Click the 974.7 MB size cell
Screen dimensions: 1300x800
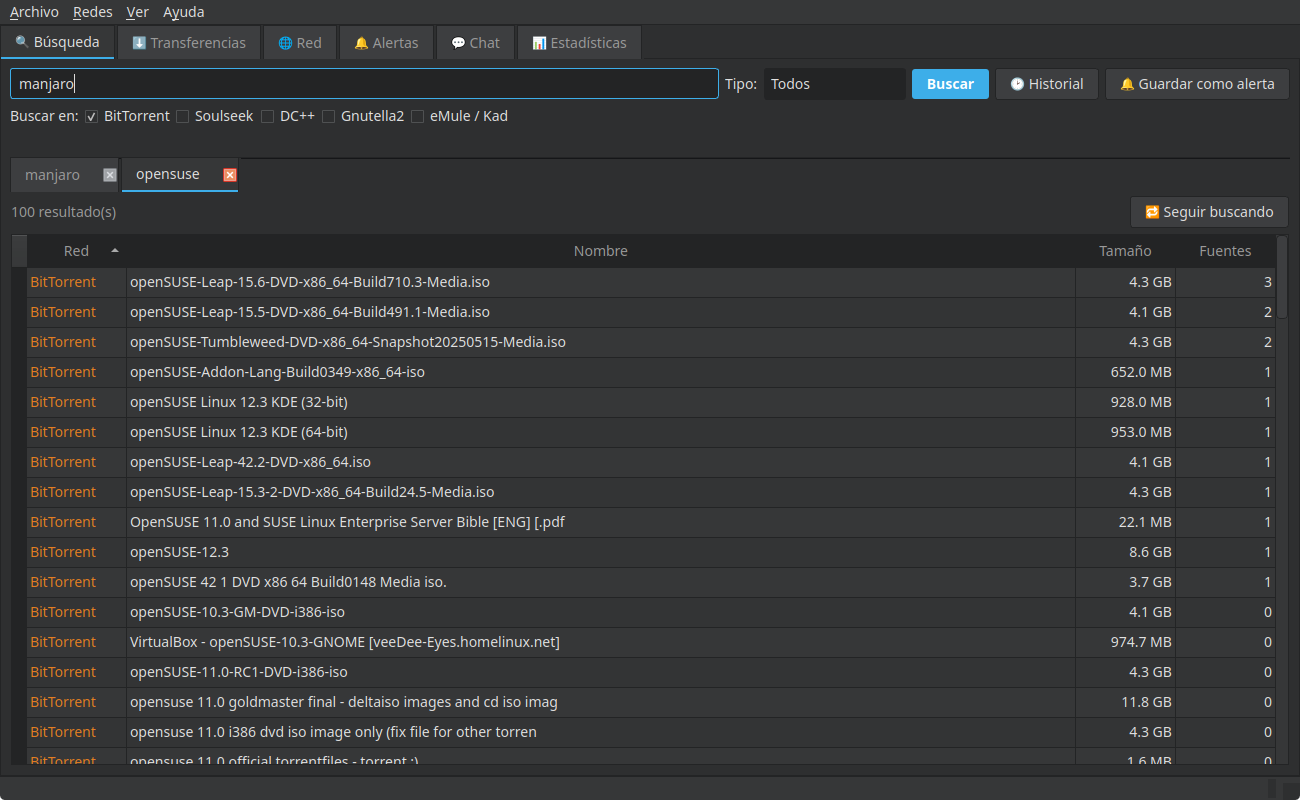[x=1125, y=642]
